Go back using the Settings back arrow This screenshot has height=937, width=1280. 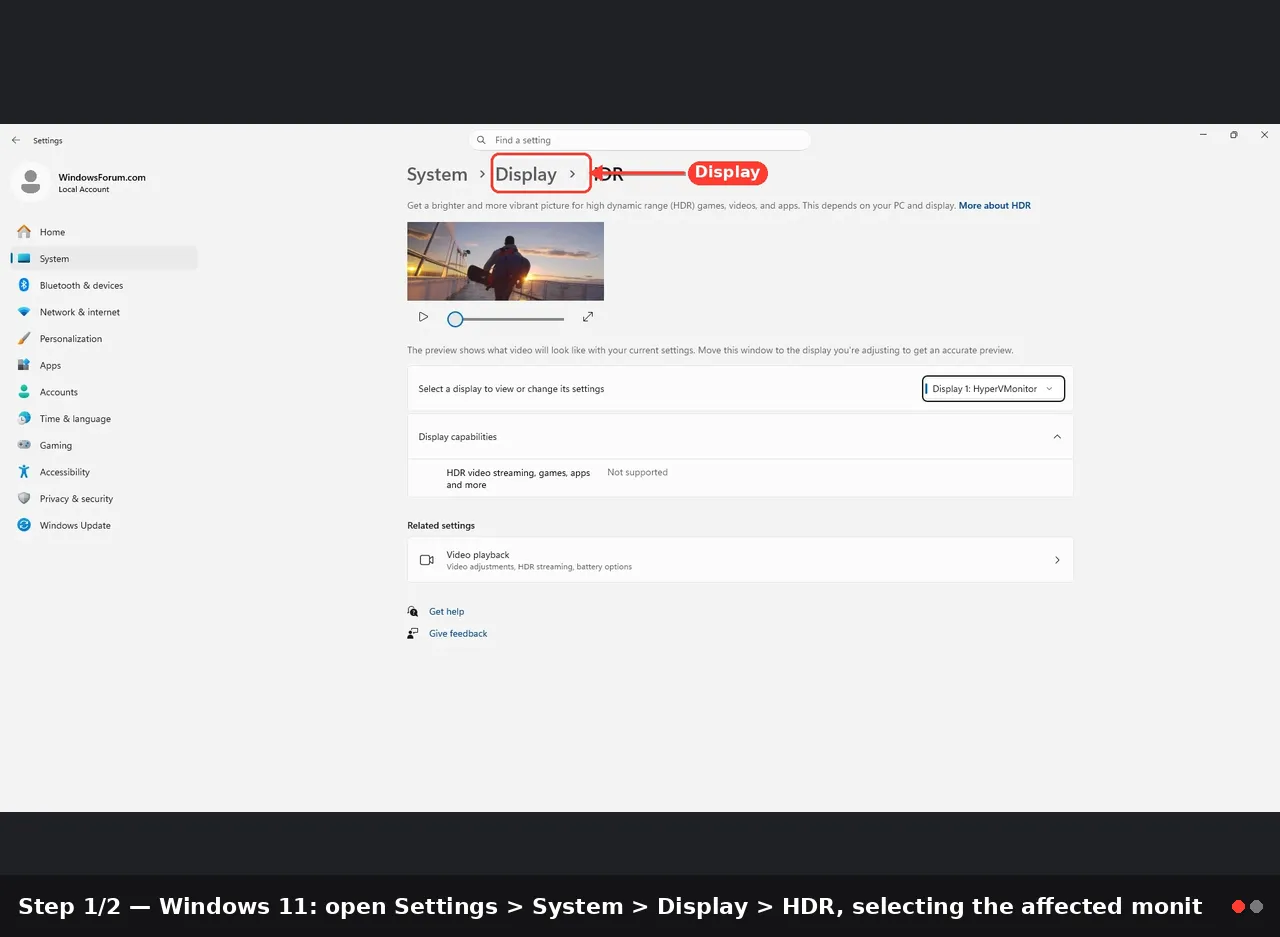click(16, 140)
